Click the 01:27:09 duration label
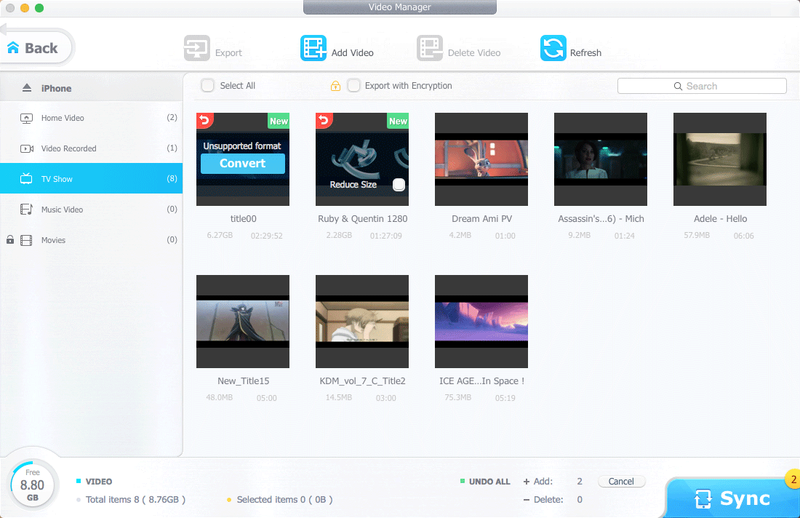The height and width of the screenshot is (518, 800). [x=386, y=236]
